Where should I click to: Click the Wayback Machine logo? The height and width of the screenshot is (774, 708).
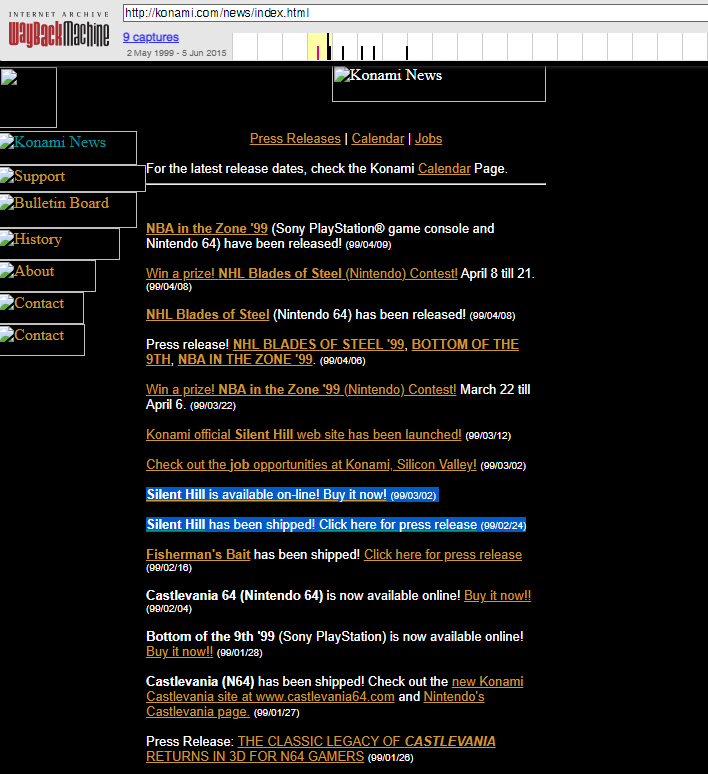pyautogui.click(x=59, y=31)
